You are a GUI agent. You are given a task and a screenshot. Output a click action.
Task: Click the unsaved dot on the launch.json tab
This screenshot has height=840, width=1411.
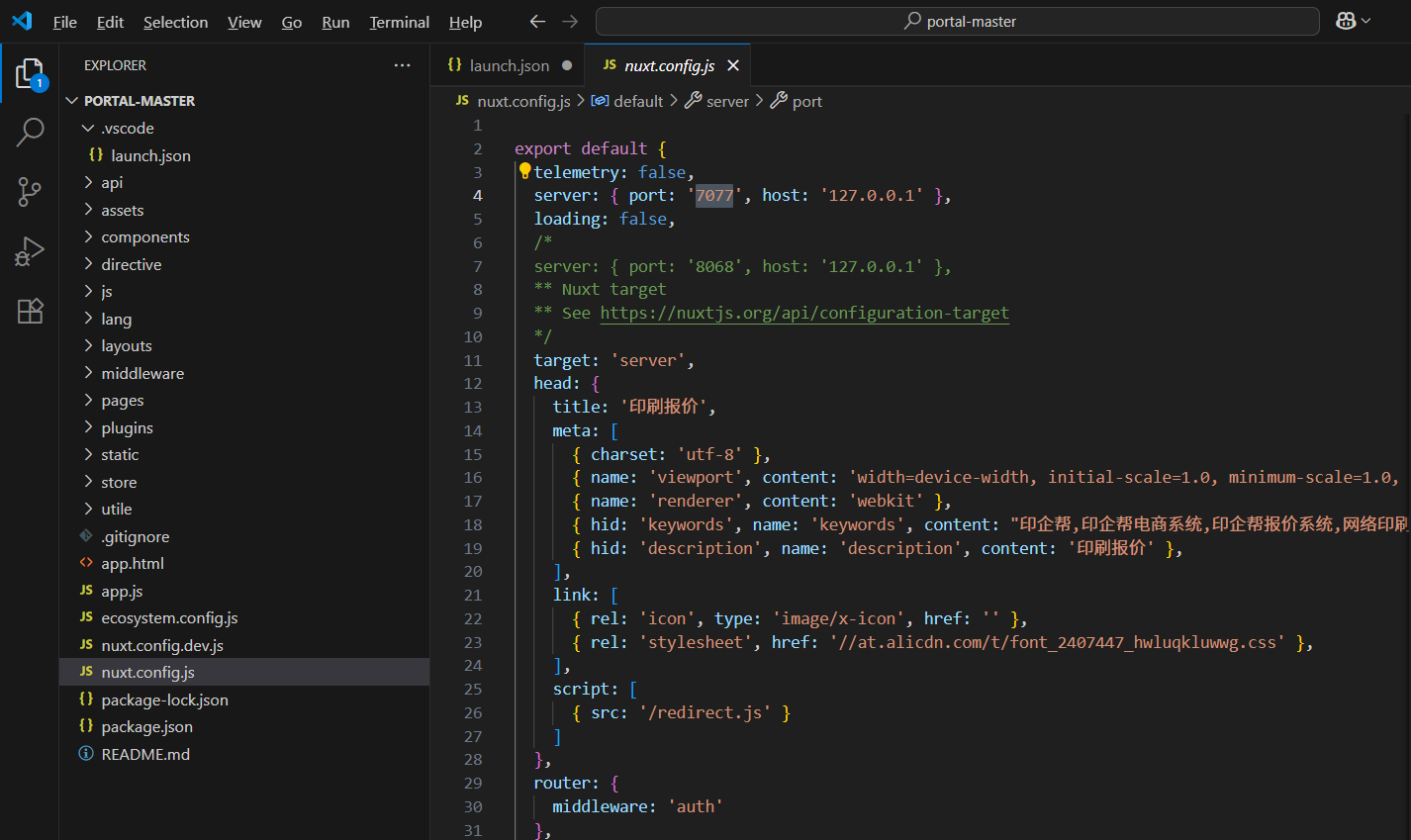click(567, 65)
